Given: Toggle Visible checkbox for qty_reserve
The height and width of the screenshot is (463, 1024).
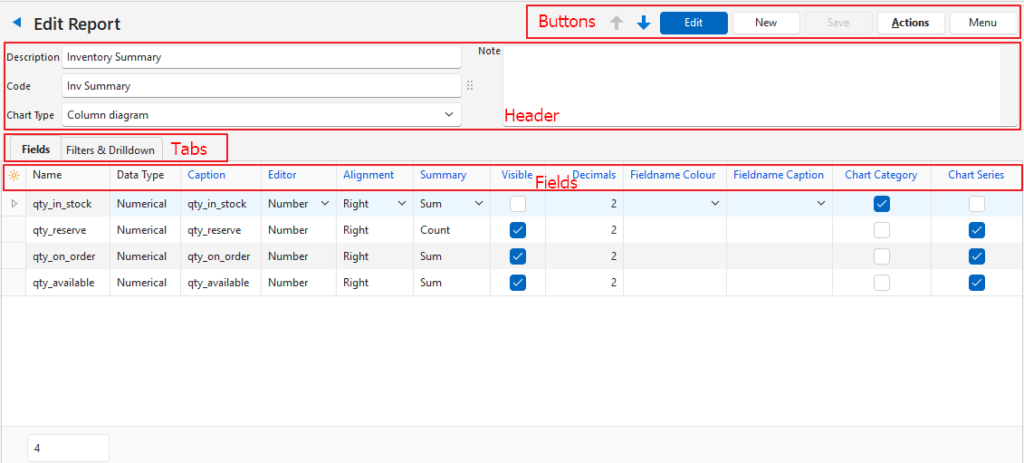Looking at the screenshot, I should tap(518, 230).
